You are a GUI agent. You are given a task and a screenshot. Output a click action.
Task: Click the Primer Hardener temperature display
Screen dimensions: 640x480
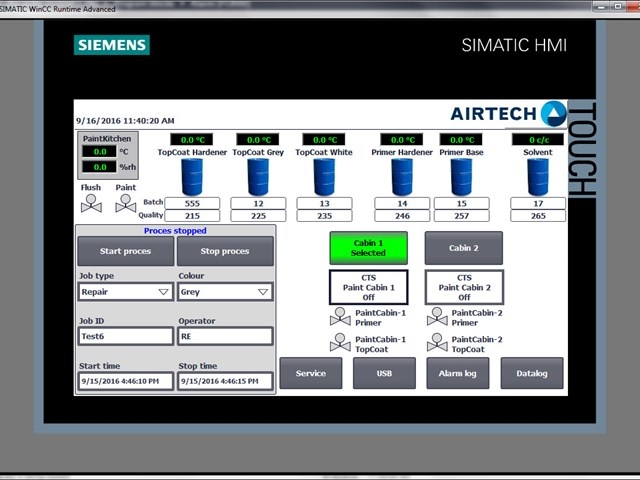click(x=402, y=140)
